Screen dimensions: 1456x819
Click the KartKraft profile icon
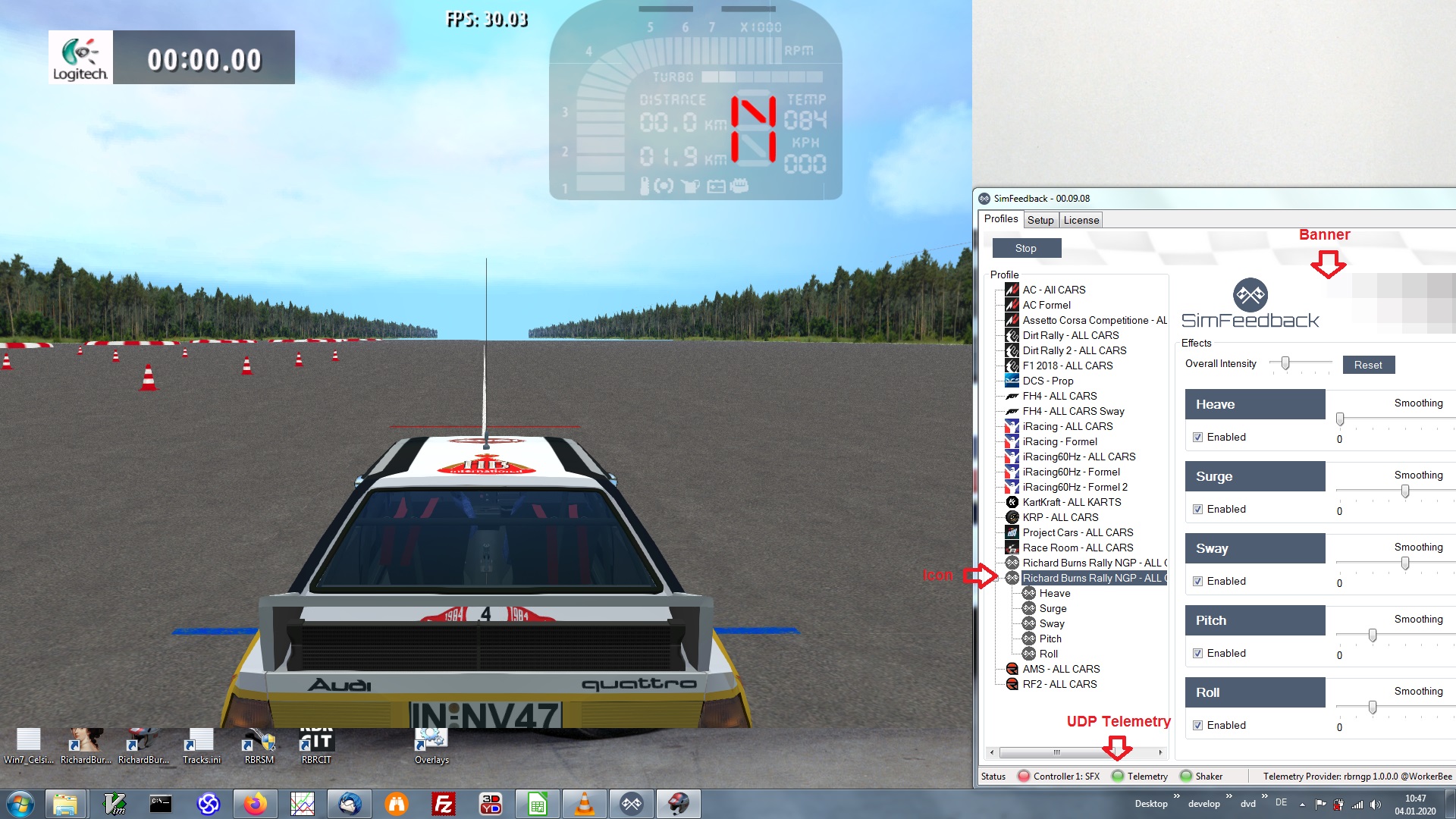pos(1012,502)
